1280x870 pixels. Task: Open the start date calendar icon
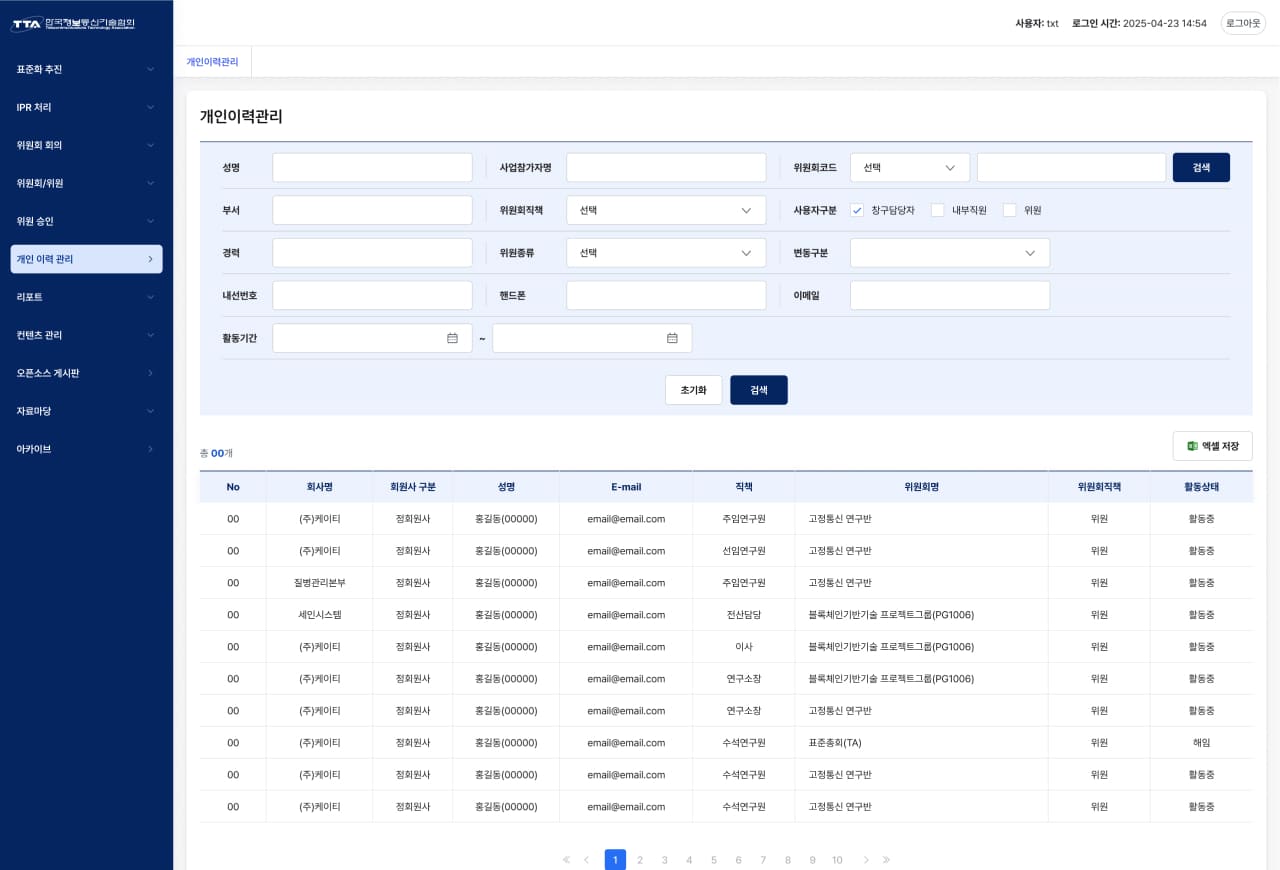(452, 338)
